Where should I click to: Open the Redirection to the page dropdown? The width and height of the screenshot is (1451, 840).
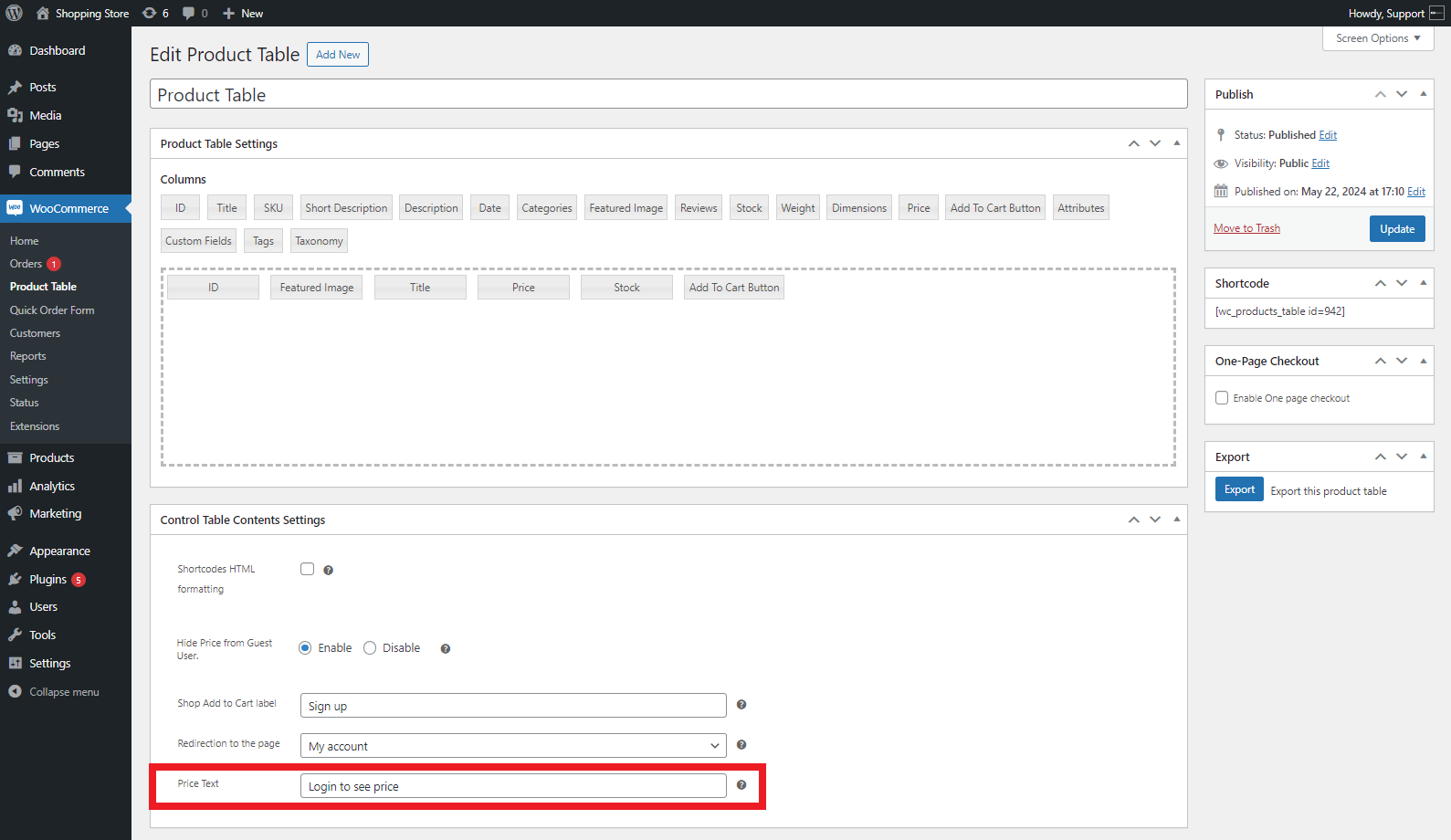point(513,746)
